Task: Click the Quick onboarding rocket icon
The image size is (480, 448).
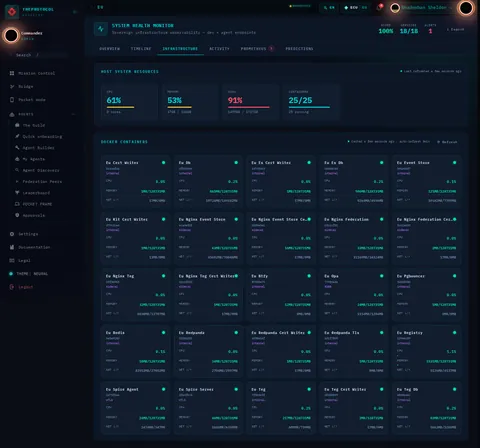Action: 17,136
